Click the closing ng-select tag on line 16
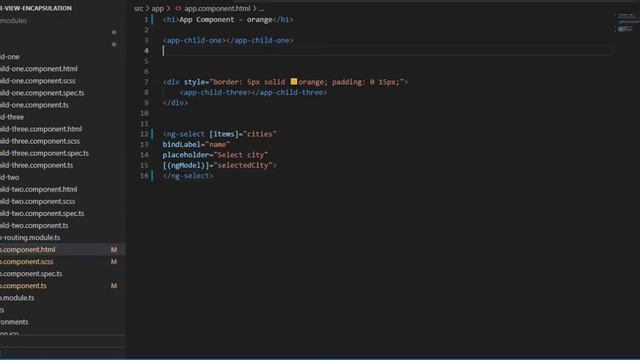The image size is (640, 360). [188, 176]
